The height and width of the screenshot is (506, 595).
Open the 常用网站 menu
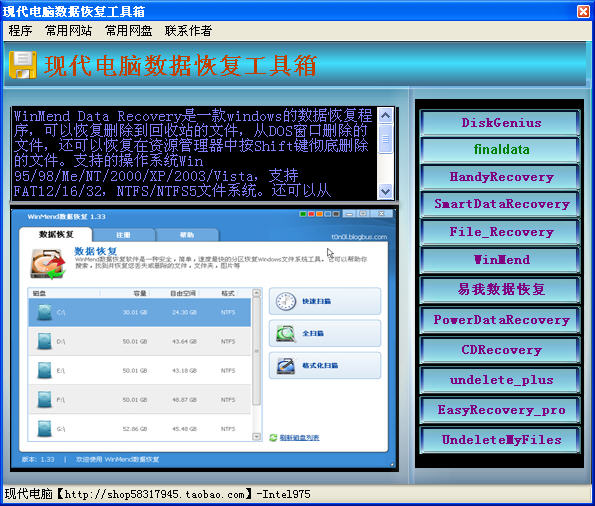(68, 31)
